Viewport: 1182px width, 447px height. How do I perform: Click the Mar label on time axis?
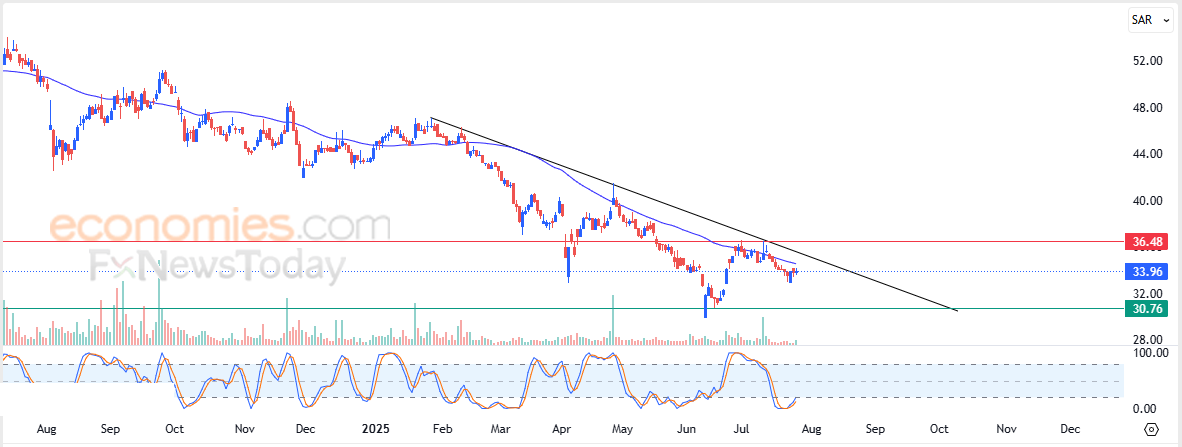[x=501, y=429]
